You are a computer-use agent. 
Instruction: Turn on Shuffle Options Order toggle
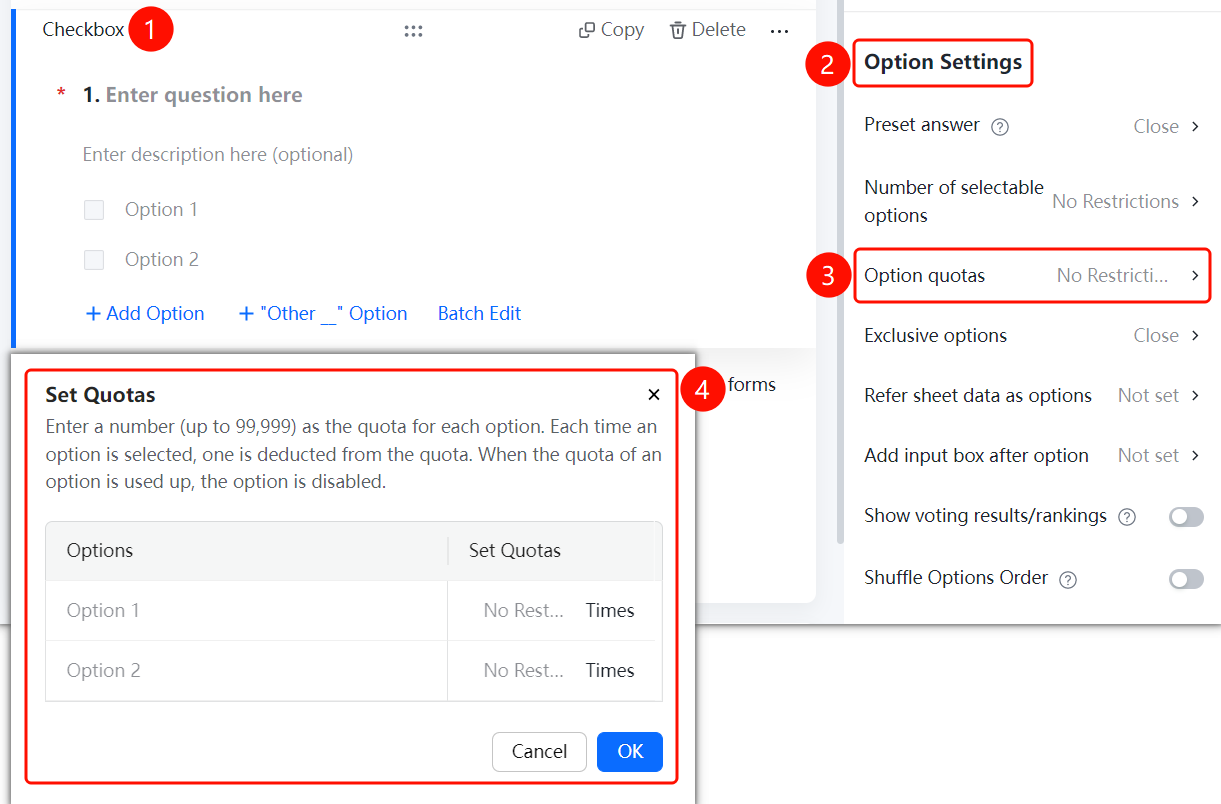tap(1187, 578)
